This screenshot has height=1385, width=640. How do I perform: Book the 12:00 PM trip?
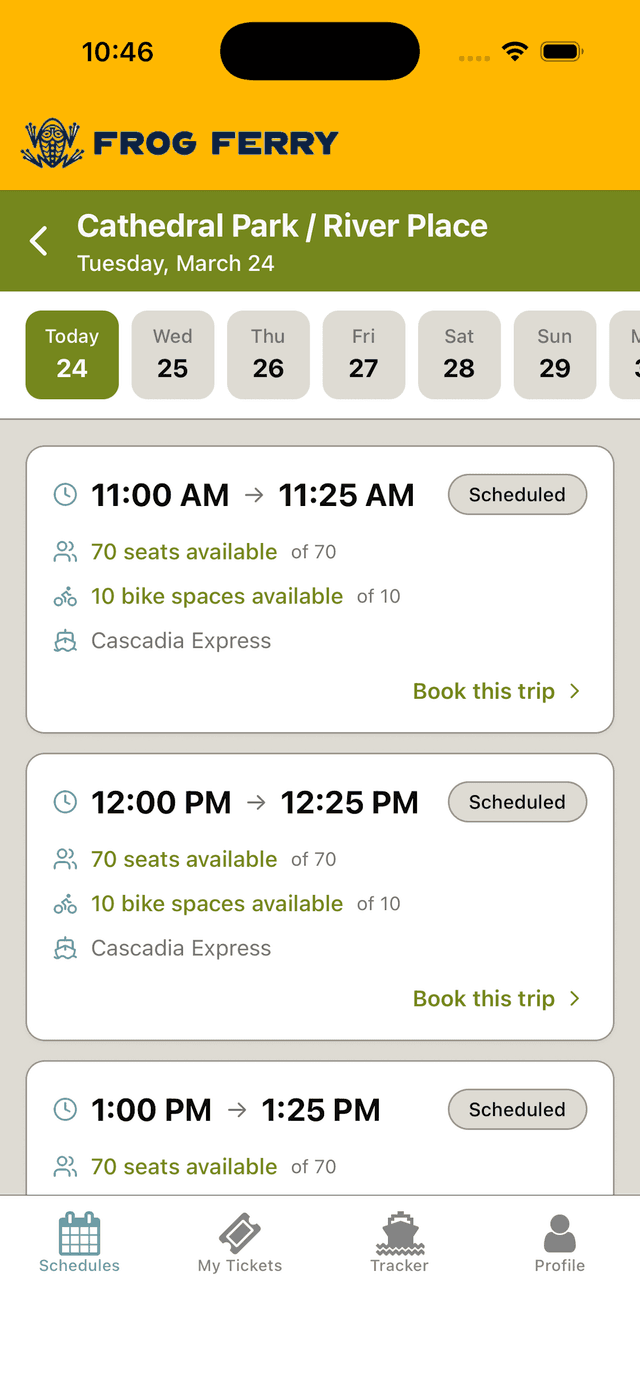point(484,998)
